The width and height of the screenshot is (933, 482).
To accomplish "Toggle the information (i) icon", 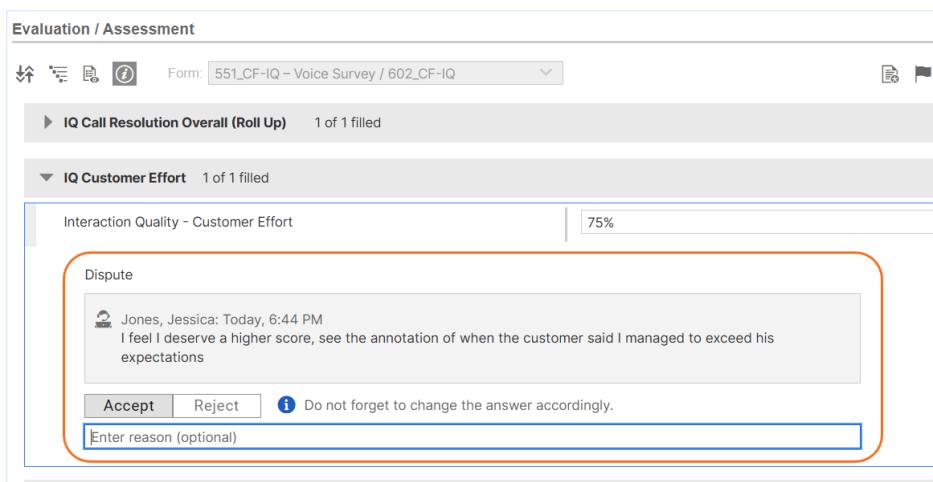I will click(x=124, y=73).
